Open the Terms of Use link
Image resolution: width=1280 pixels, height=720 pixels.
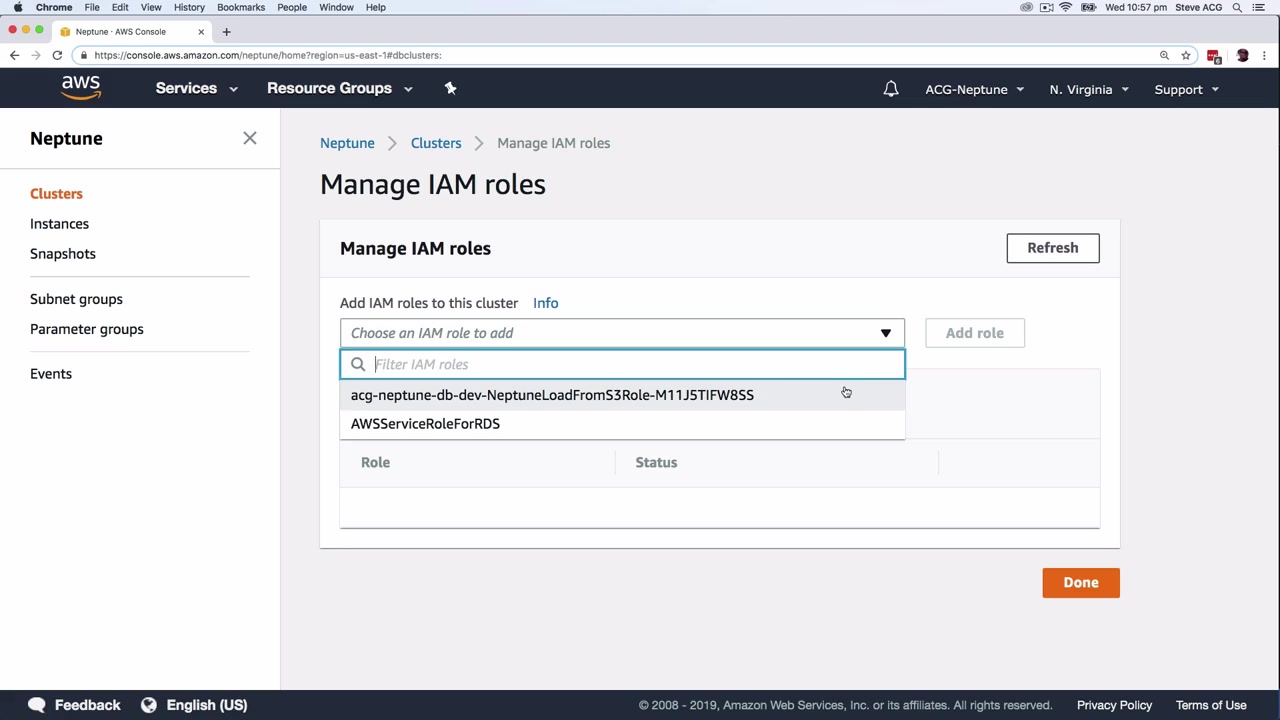pyautogui.click(x=1211, y=705)
